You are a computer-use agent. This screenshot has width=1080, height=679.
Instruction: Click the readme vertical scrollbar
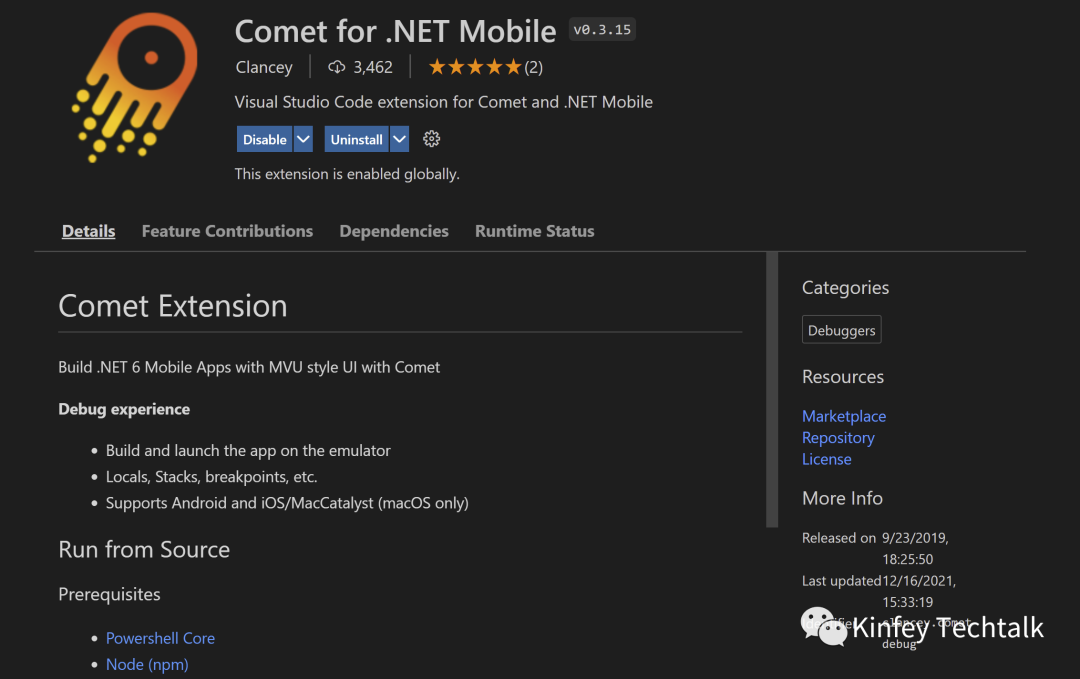[772, 390]
